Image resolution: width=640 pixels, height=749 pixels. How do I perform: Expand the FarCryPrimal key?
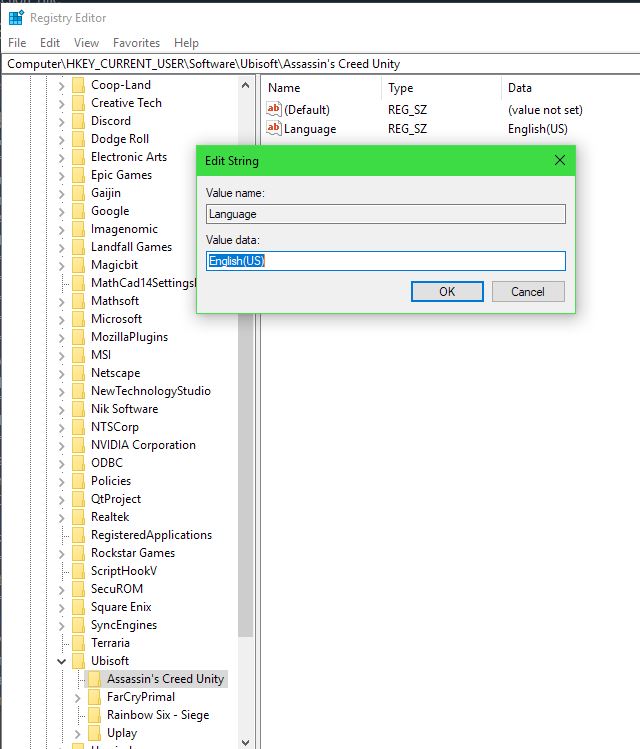pyautogui.click(x=77, y=697)
